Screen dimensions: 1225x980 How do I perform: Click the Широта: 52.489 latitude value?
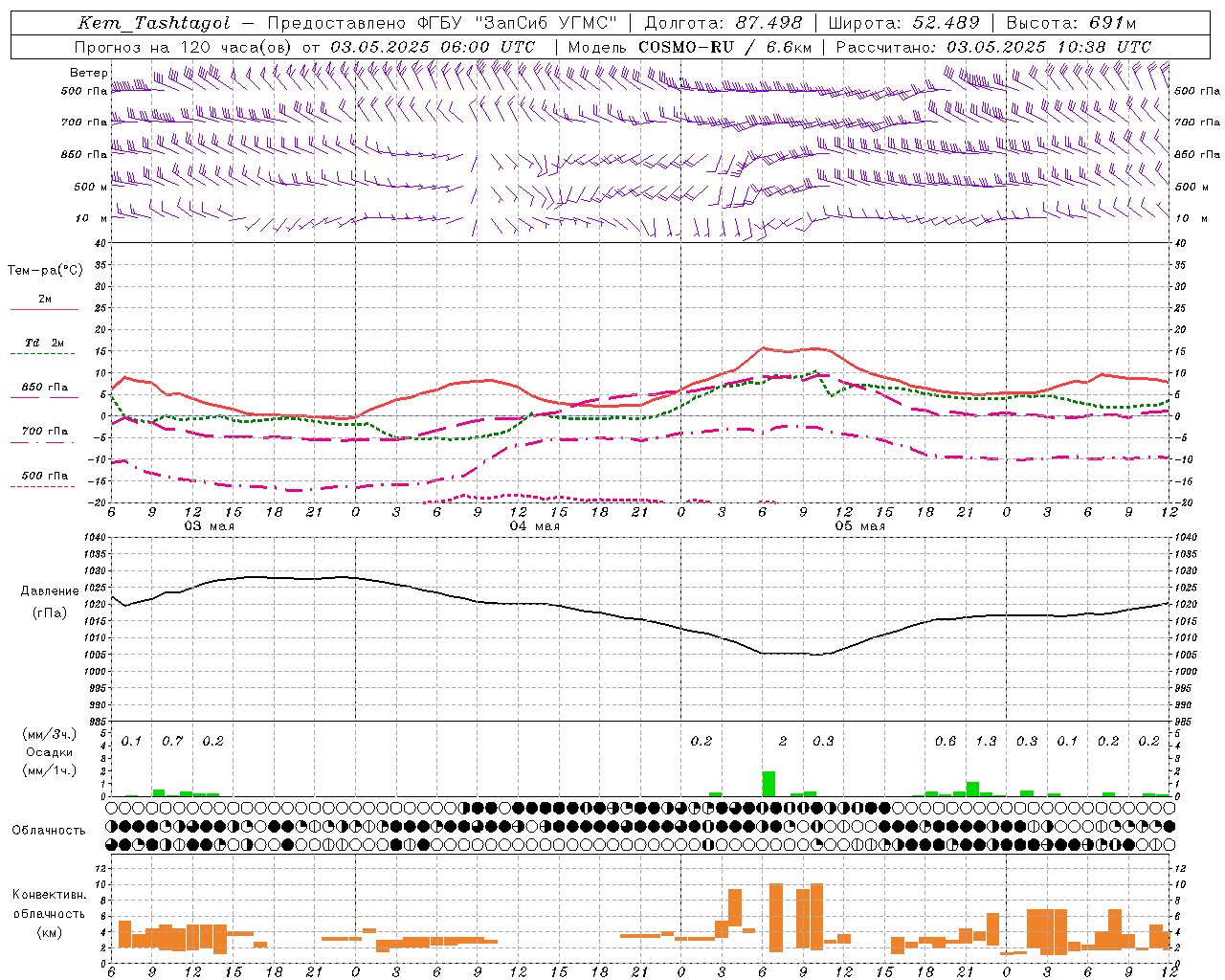[x=904, y=23]
